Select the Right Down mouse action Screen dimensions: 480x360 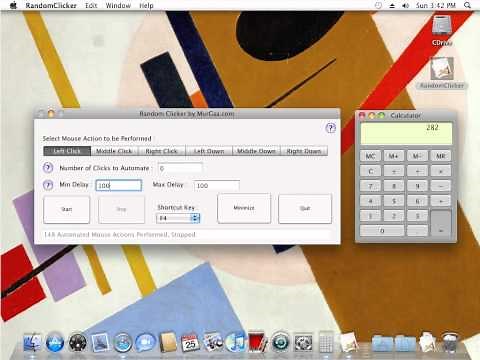click(x=304, y=151)
